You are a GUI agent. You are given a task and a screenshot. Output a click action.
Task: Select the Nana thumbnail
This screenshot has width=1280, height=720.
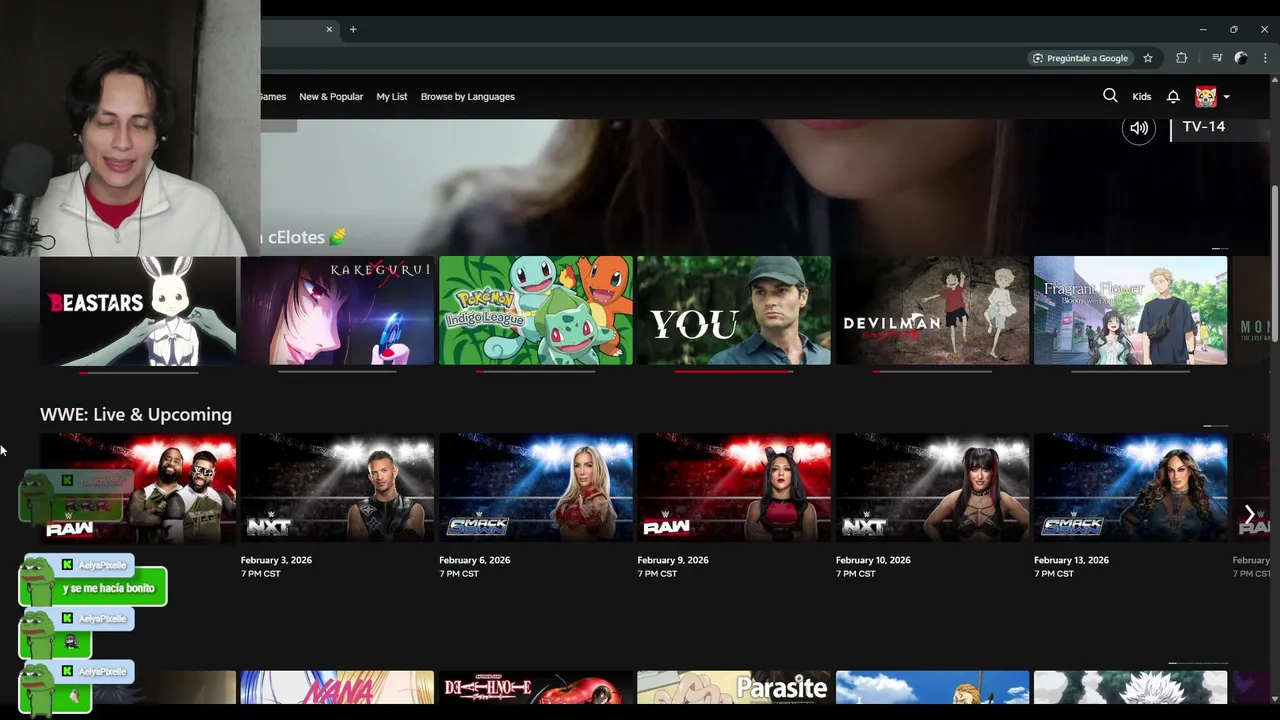(337, 688)
